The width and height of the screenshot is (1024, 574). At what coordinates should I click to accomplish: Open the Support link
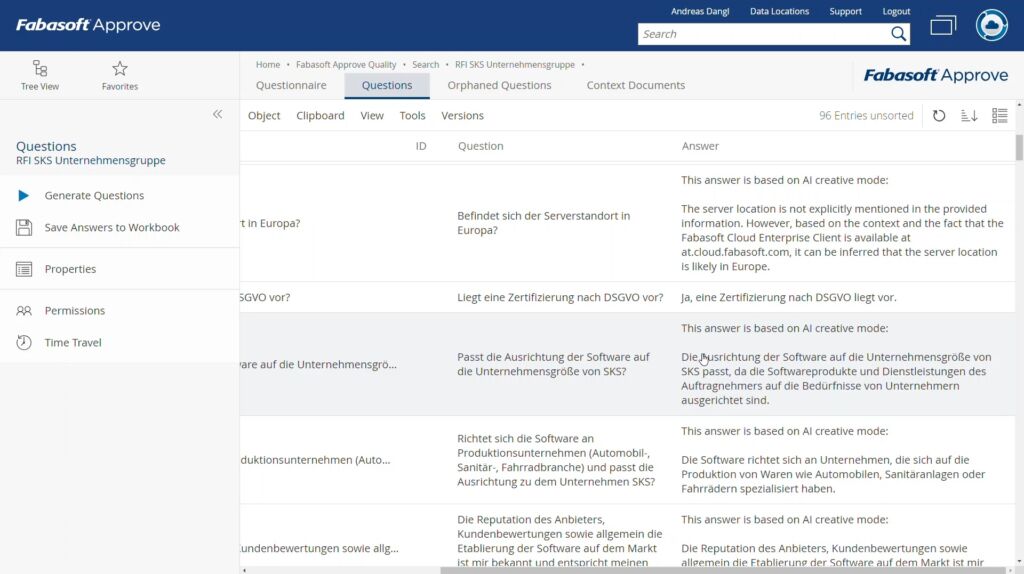(x=846, y=11)
